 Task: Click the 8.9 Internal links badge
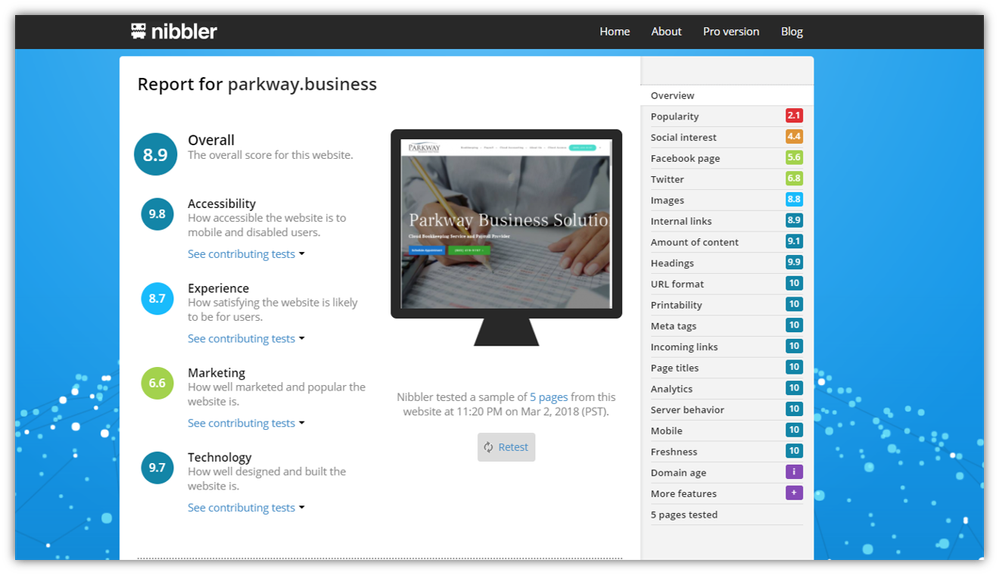coord(794,220)
